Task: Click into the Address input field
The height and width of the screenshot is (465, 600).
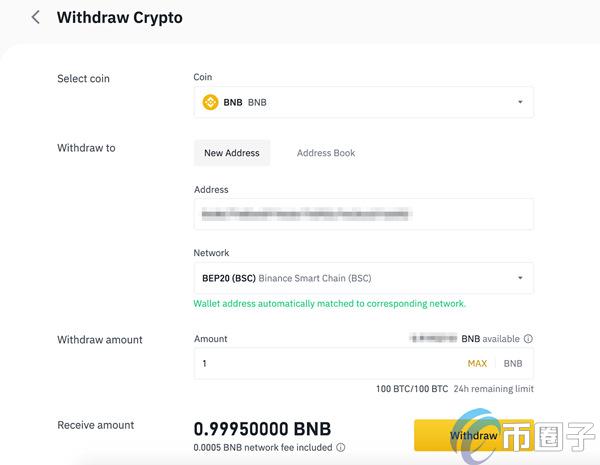Action: coord(364,214)
